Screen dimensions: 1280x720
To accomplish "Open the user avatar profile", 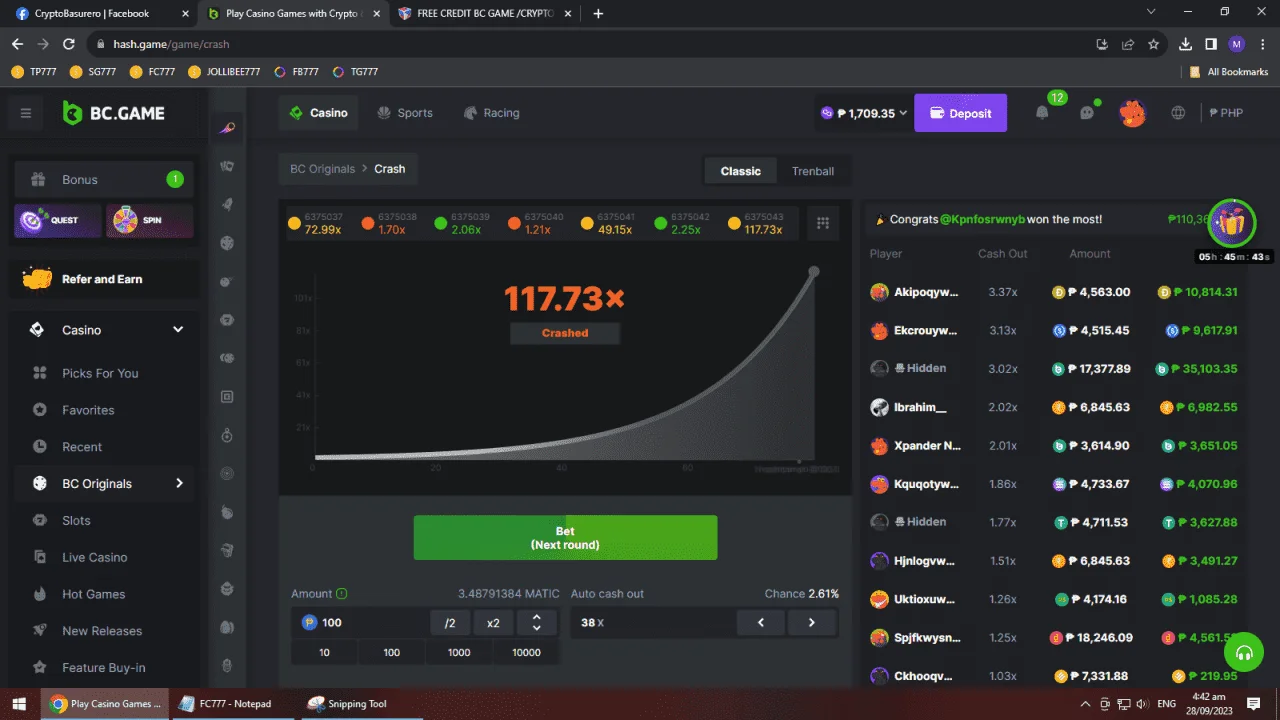I will [1132, 113].
